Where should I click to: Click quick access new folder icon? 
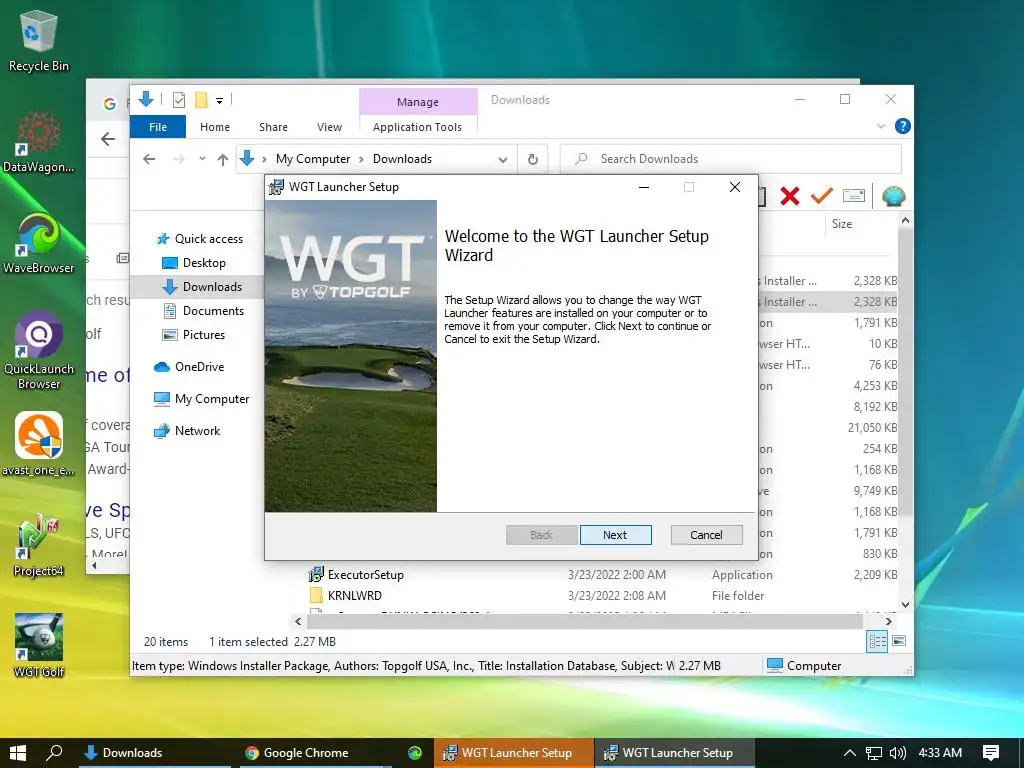click(x=201, y=100)
